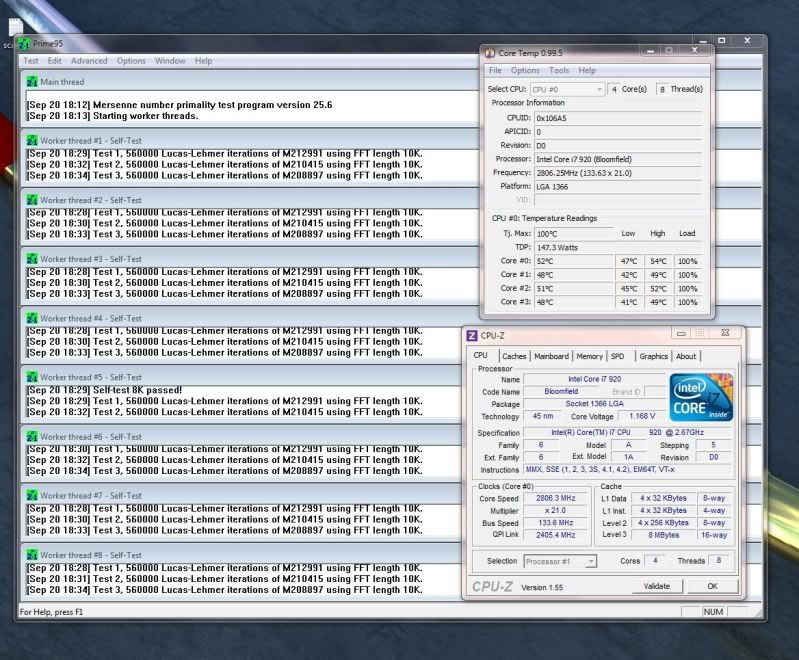The height and width of the screenshot is (660, 799).
Task: Click Worker thread #5 window icon
Action: (x=32, y=377)
